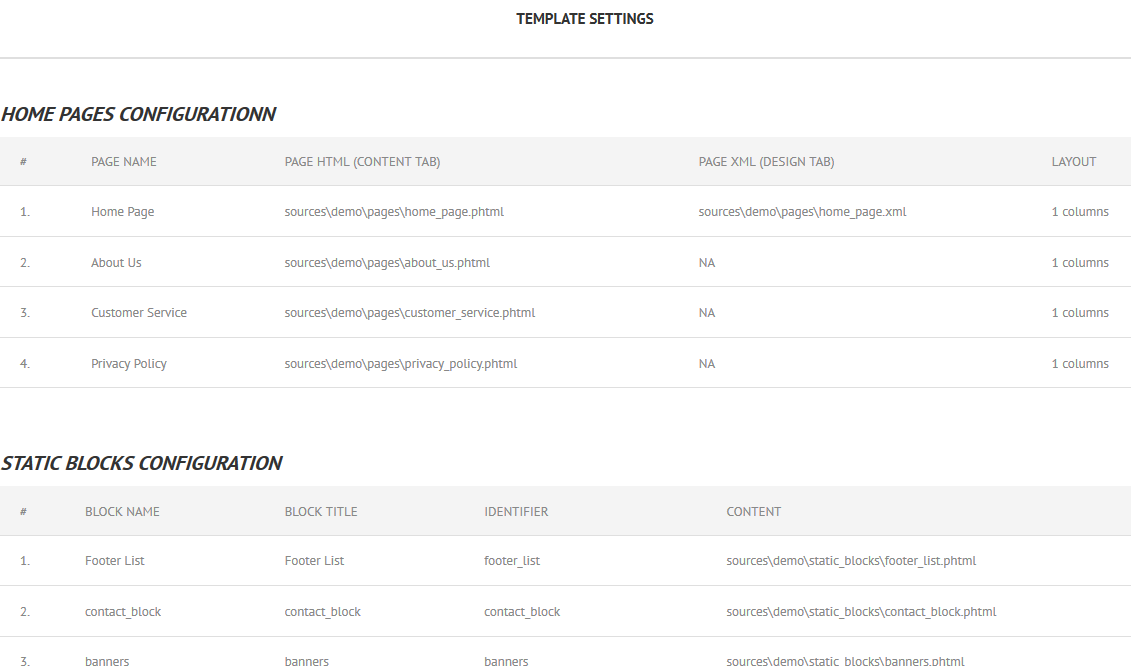Select the HOME PAGES CONFIGURATIONN heading

(x=138, y=115)
